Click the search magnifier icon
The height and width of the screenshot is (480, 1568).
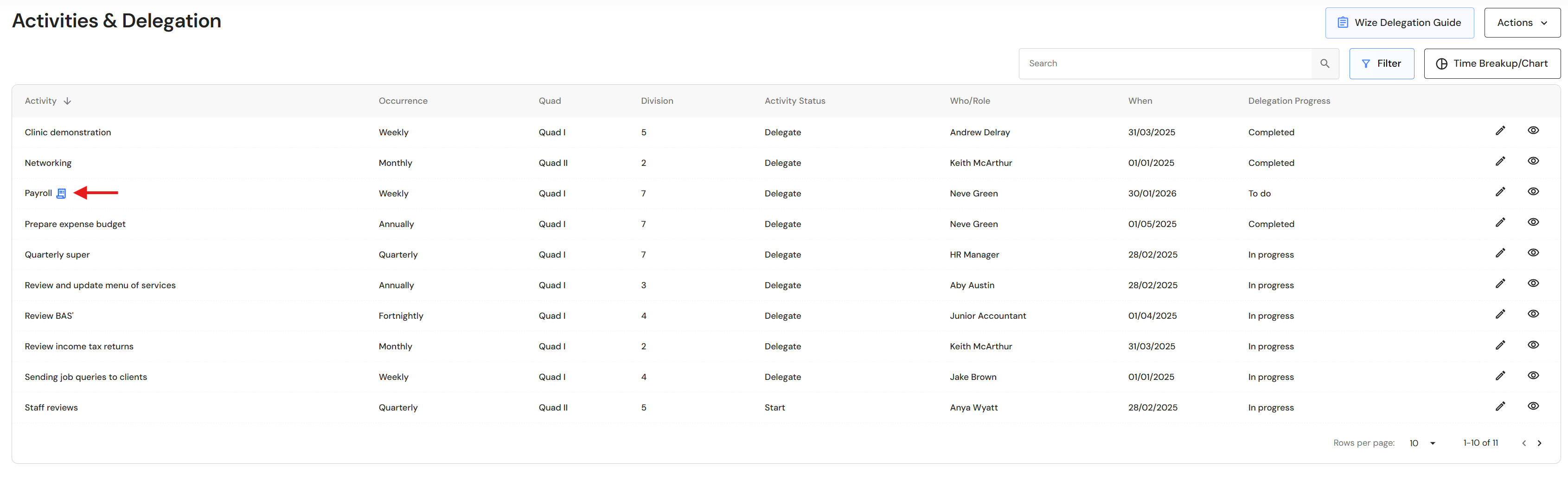[1325, 63]
